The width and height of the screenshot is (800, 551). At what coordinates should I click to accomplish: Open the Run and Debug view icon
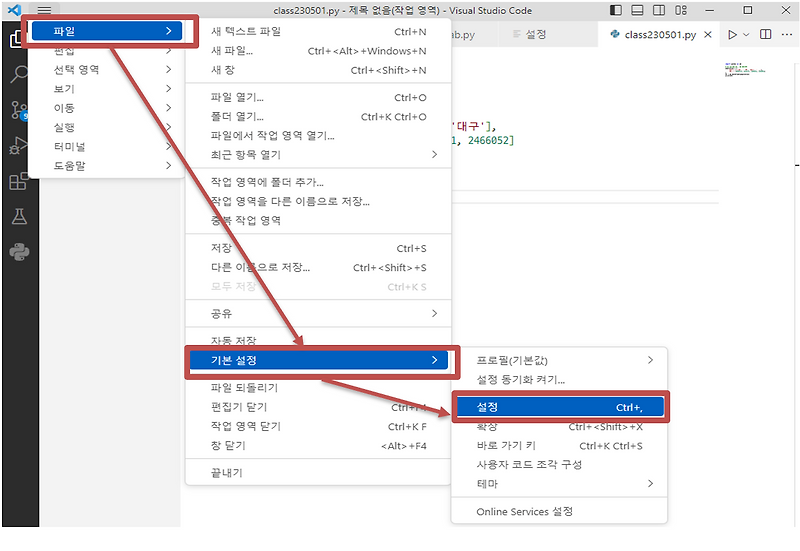(x=18, y=145)
